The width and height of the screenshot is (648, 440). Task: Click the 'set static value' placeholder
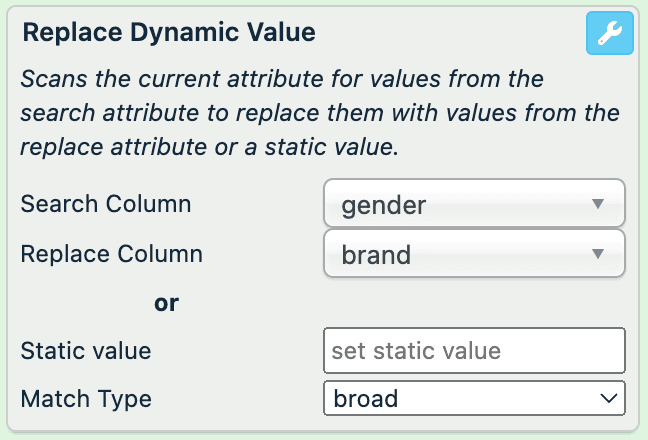point(416,351)
